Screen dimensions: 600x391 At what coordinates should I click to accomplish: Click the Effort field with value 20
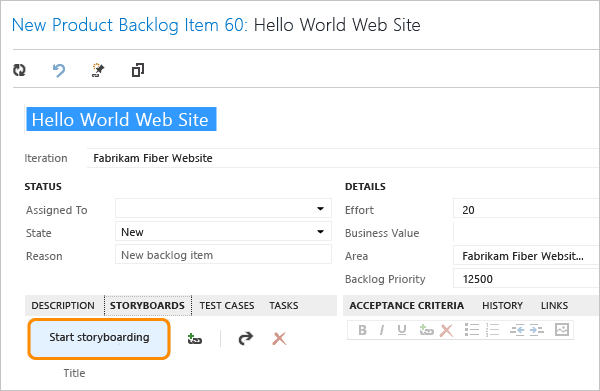(526, 210)
